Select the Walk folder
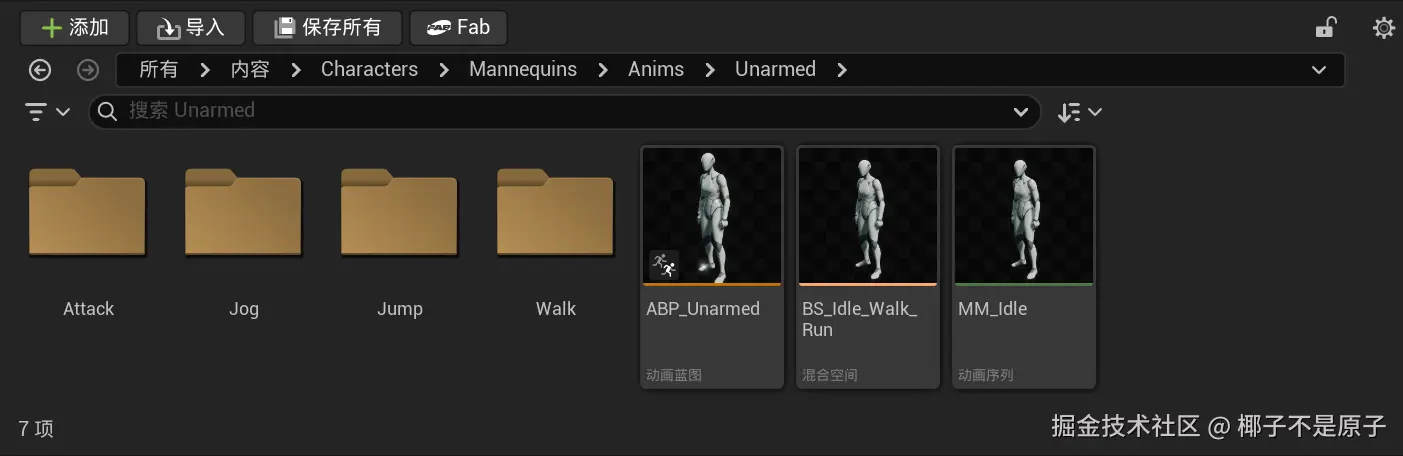Image resolution: width=1403 pixels, height=456 pixels. [556, 212]
